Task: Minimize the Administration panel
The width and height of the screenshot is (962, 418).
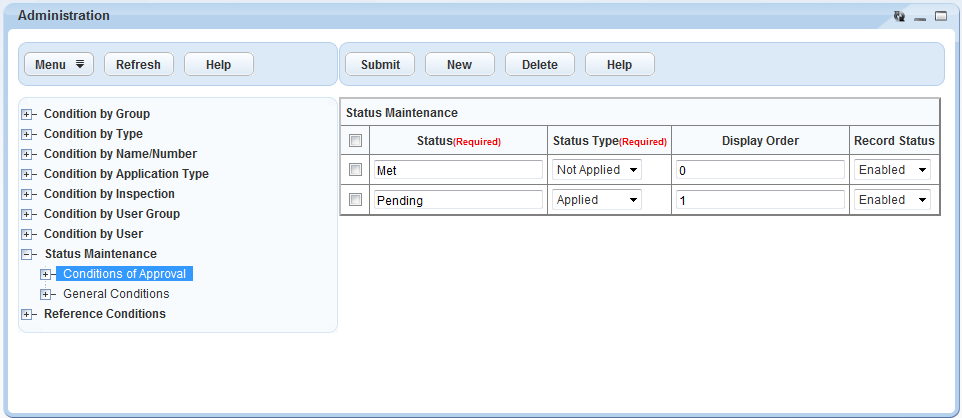Action: tap(920, 17)
